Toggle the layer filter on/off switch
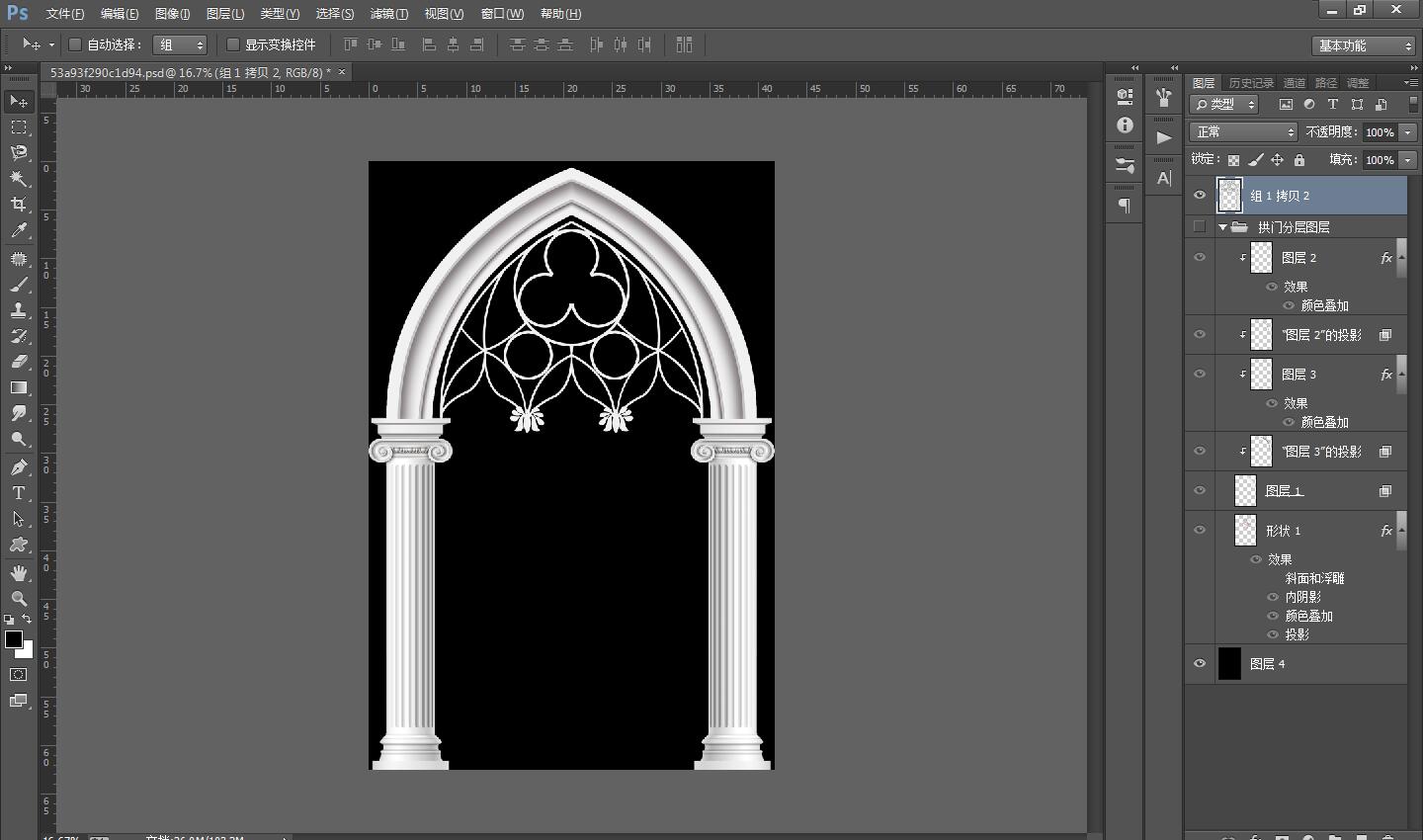Image resolution: width=1423 pixels, height=840 pixels. (1413, 103)
